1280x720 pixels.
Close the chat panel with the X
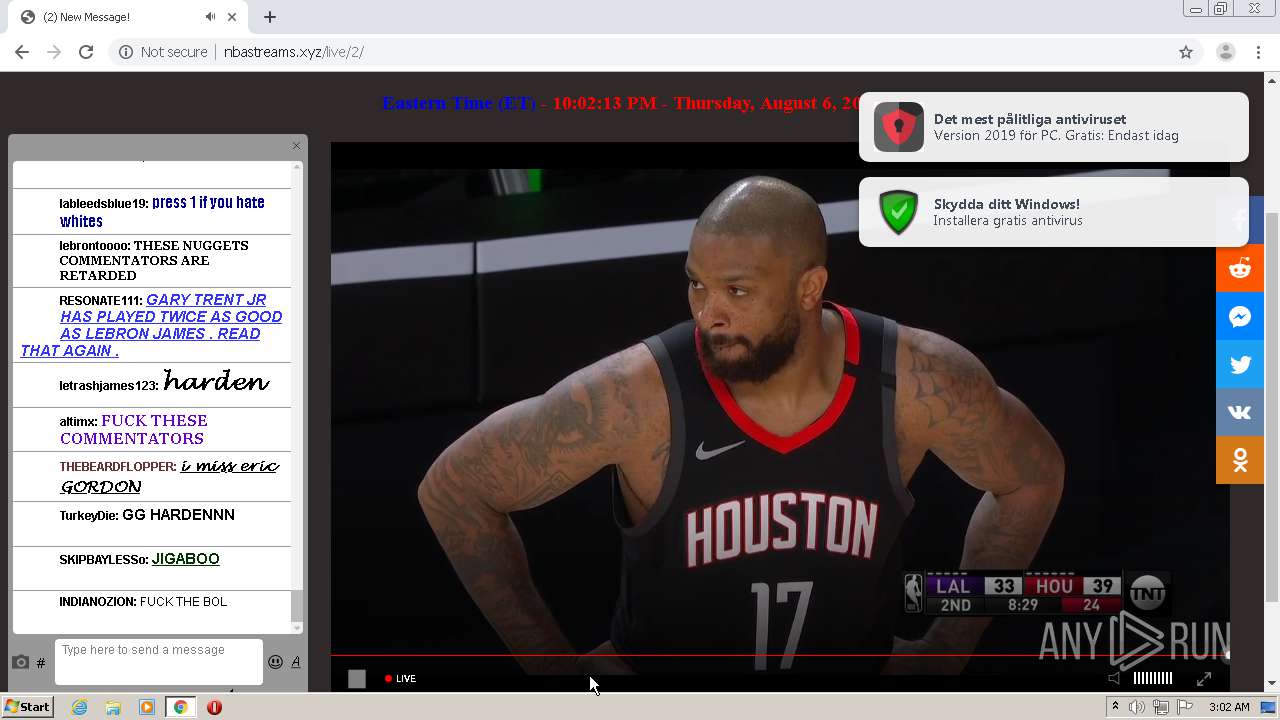click(296, 146)
